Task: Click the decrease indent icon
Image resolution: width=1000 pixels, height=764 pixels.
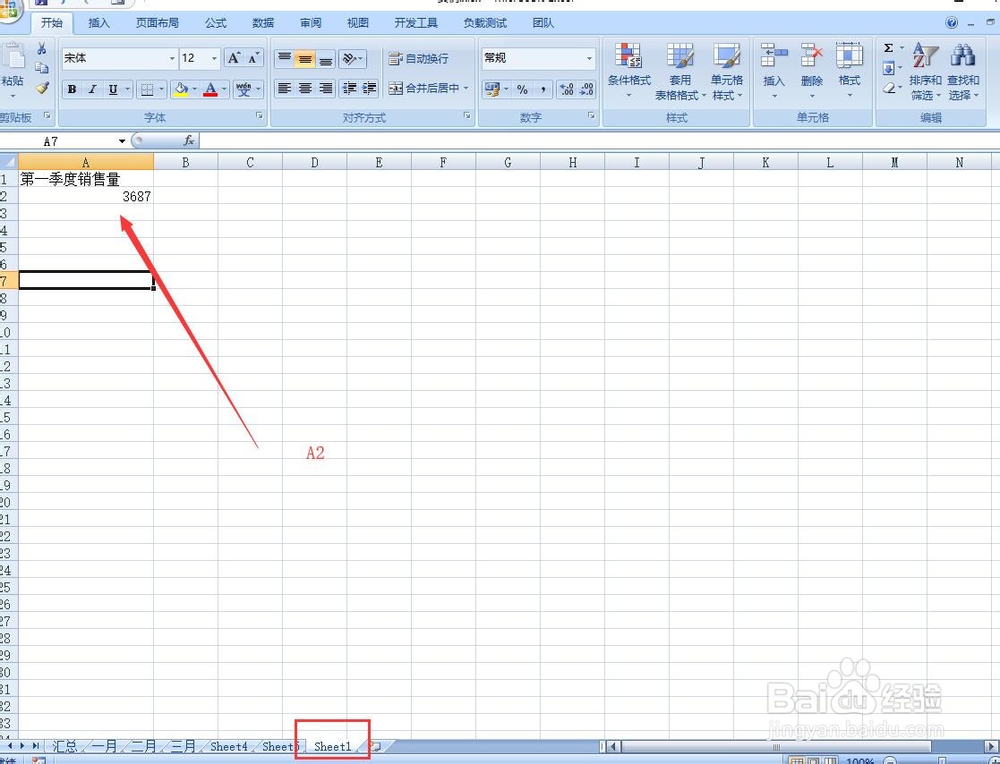Action: [349, 88]
